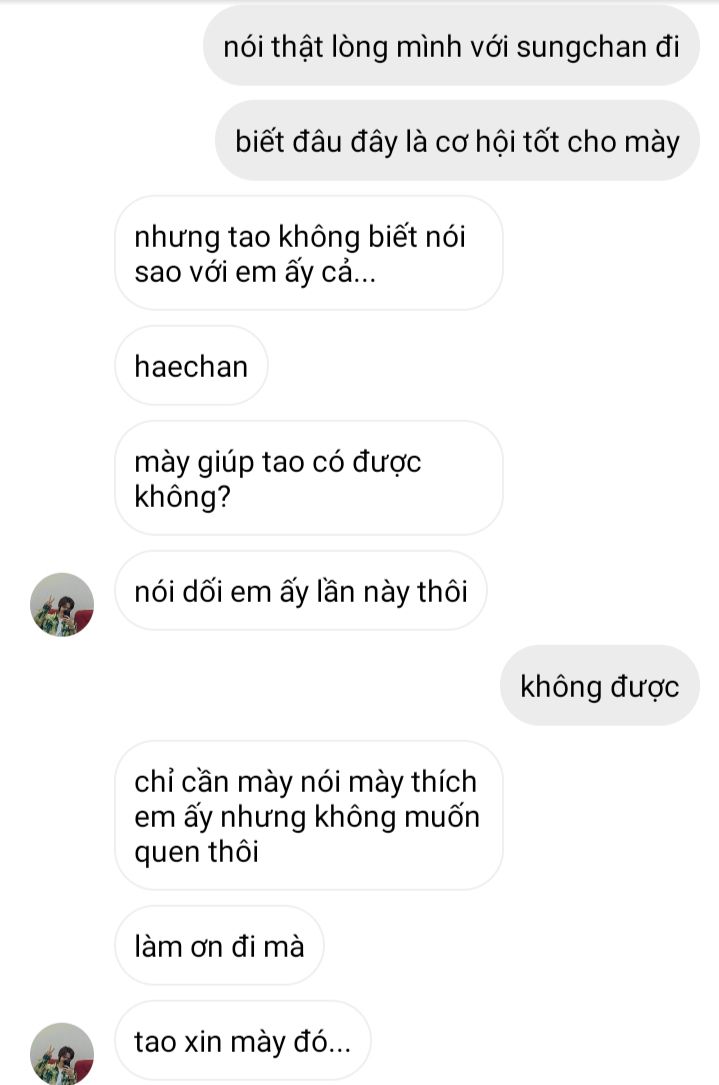Image resolution: width=719 pixels, height=1085 pixels.
Task: Tap the upper sender profile picture
Action: (62, 604)
